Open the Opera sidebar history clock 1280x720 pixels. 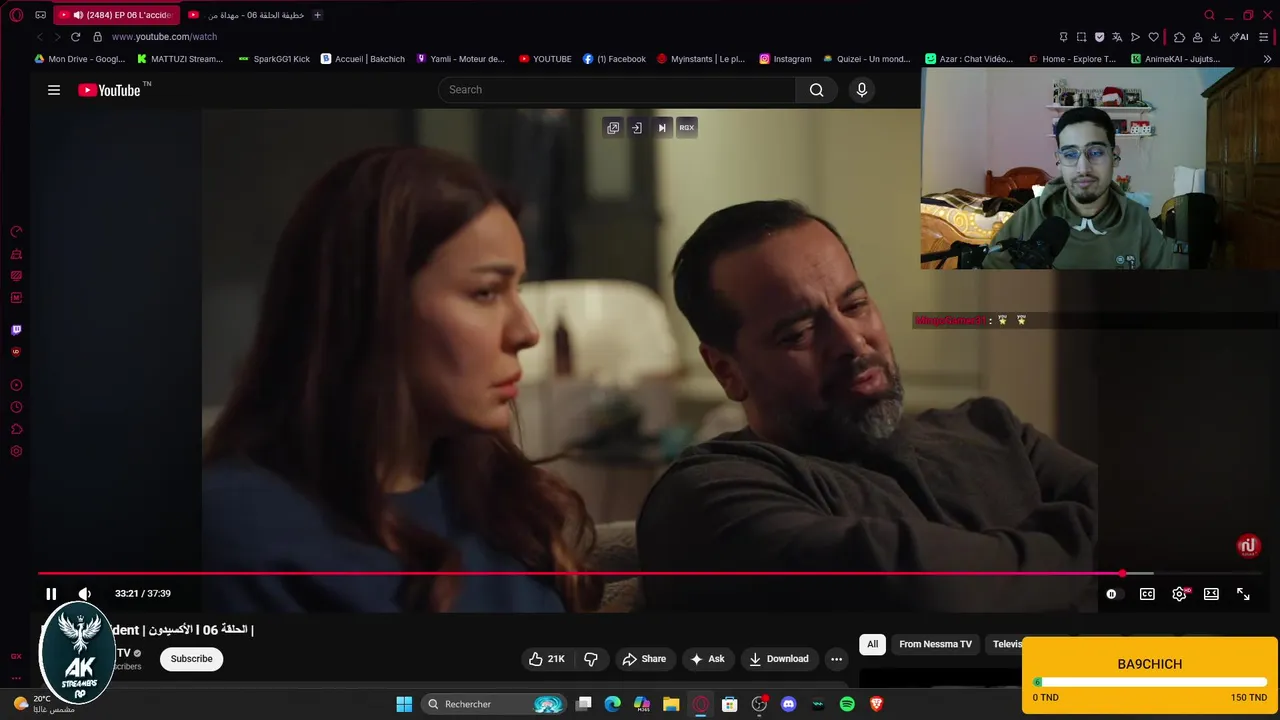coord(16,407)
